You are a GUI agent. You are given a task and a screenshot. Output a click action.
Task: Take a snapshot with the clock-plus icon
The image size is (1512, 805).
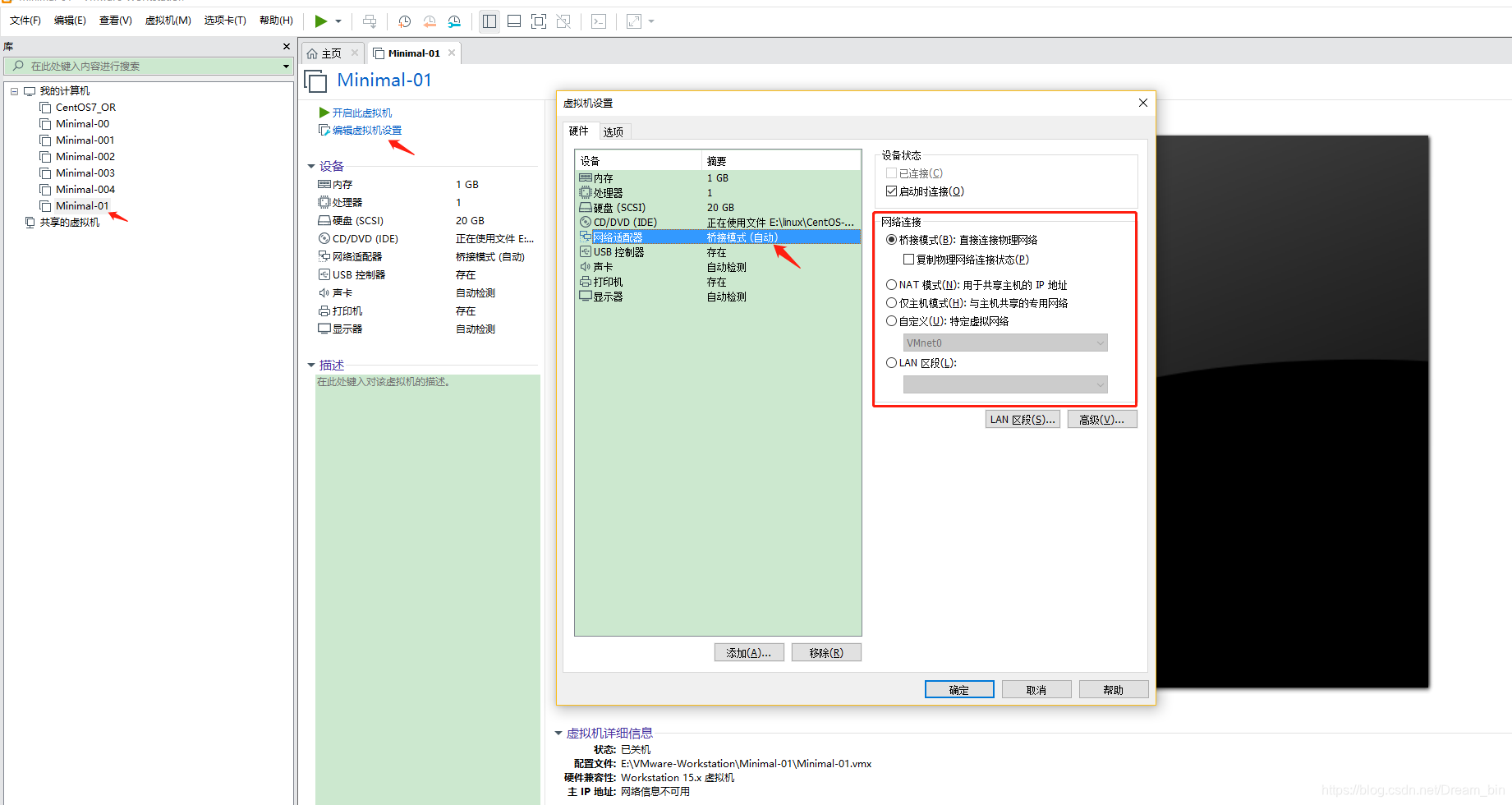404,21
